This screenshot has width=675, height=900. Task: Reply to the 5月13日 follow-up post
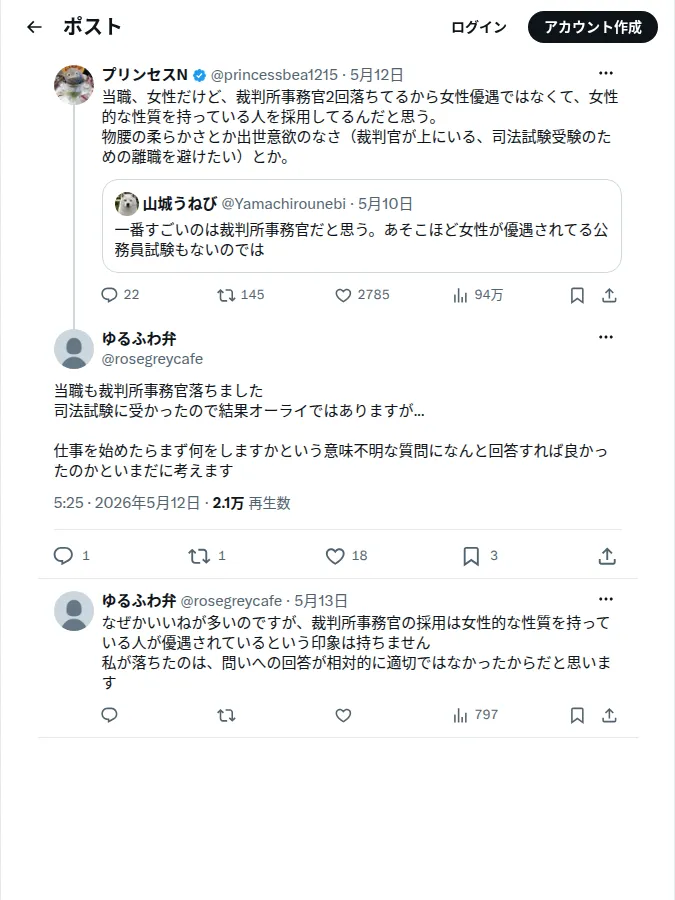coord(109,715)
